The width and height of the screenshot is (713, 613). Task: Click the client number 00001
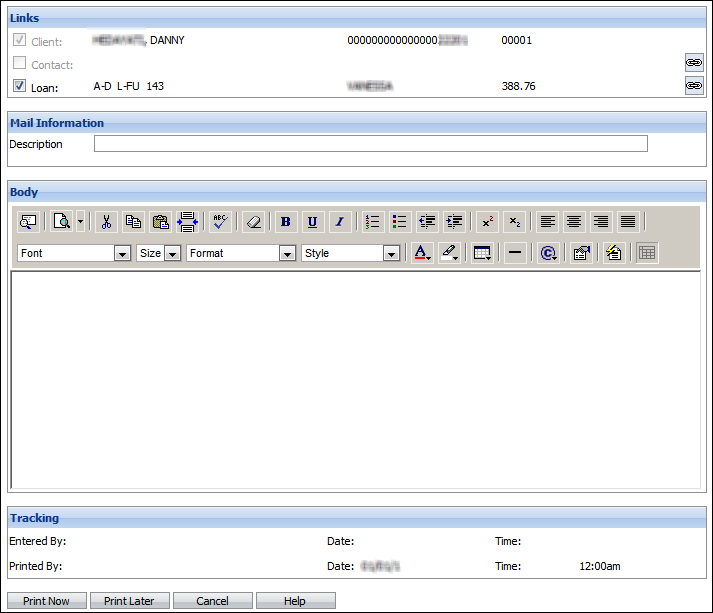(517, 40)
